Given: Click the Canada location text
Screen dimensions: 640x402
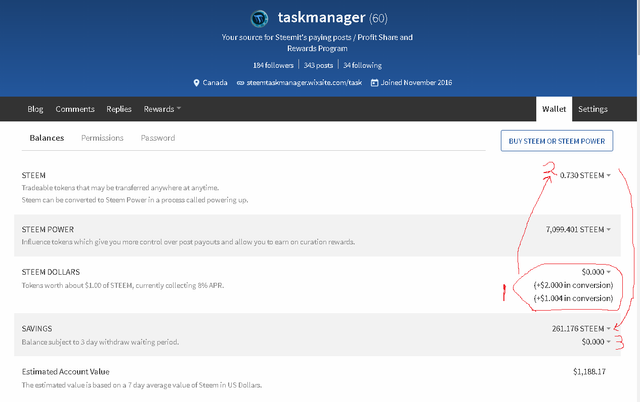Looking at the screenshot, I should click(x=215, y=83).
